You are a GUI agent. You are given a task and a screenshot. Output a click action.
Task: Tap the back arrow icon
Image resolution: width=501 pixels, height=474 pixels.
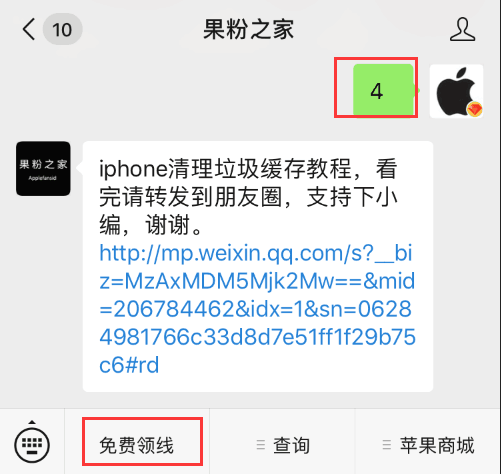(x=29, y=29)
